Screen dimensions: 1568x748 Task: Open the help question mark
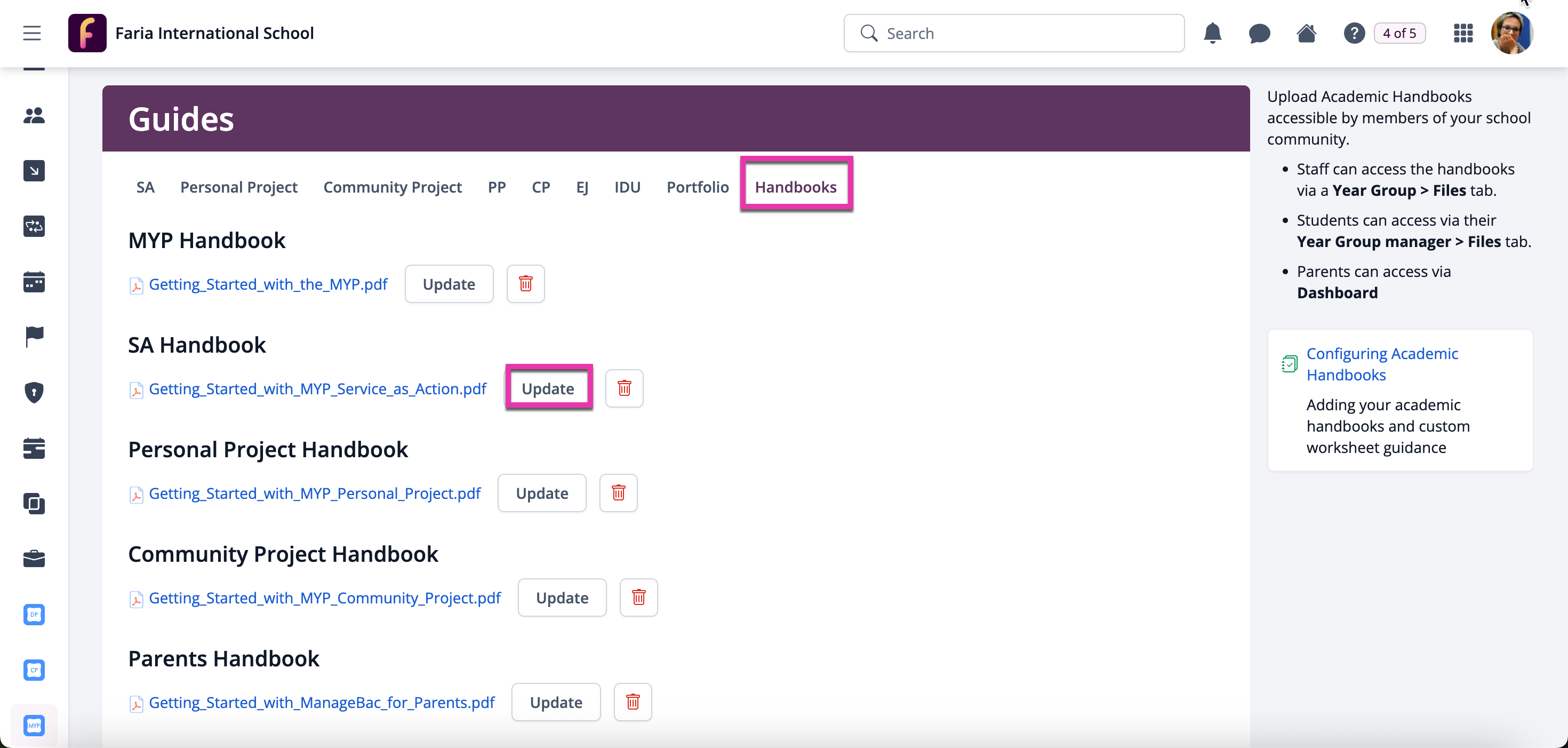pyautogui.click(x=1354, y=33)
